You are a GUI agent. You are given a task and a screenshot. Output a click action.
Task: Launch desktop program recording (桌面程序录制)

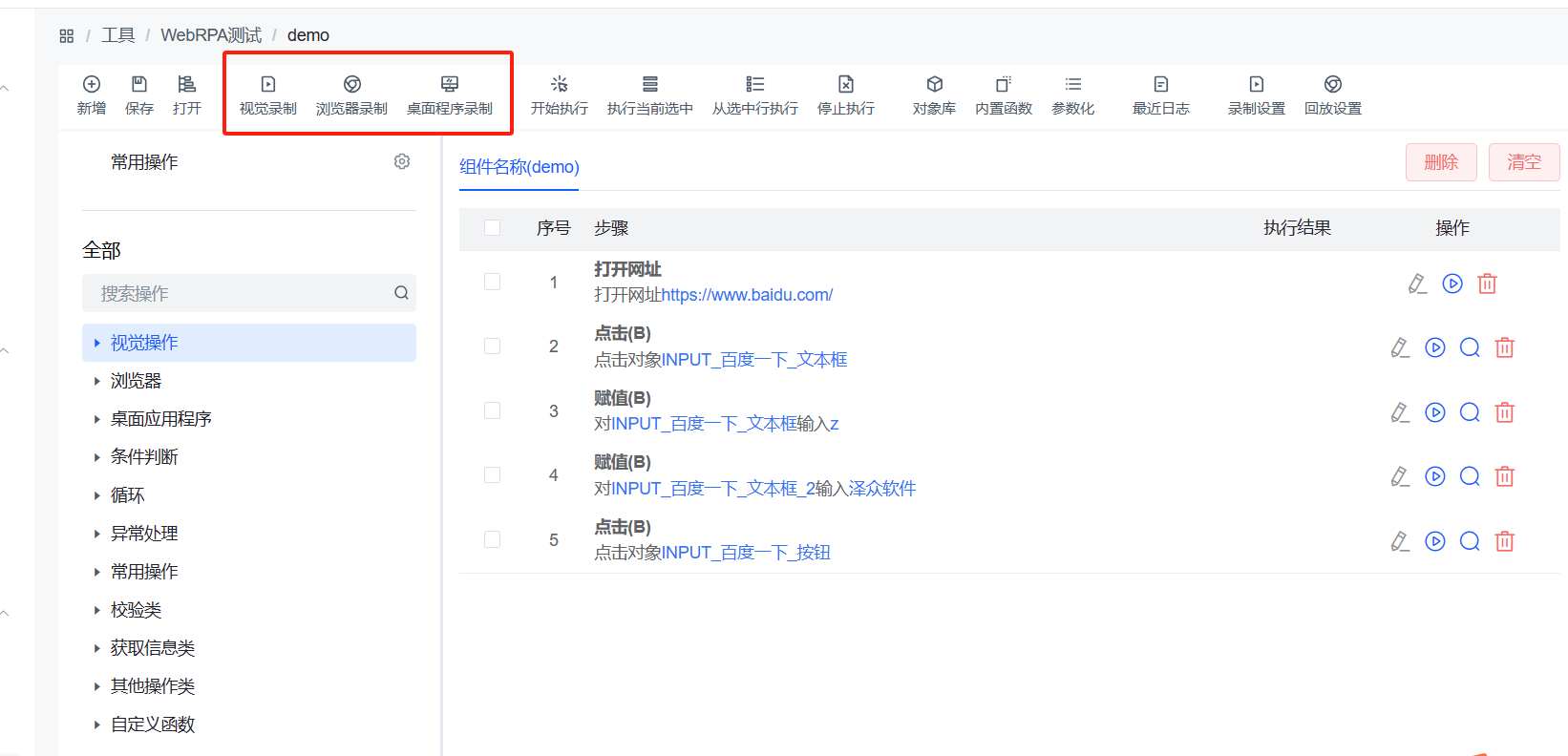(449, 94)
